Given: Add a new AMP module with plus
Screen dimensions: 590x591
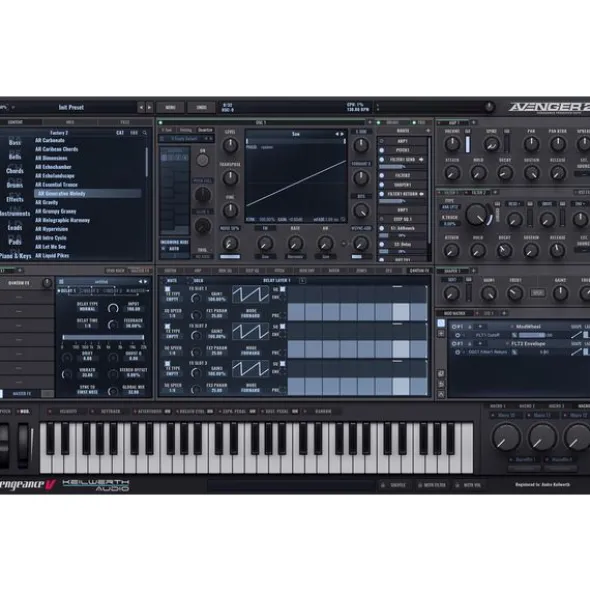Looking at the screenshot, I should pos(474,122).
